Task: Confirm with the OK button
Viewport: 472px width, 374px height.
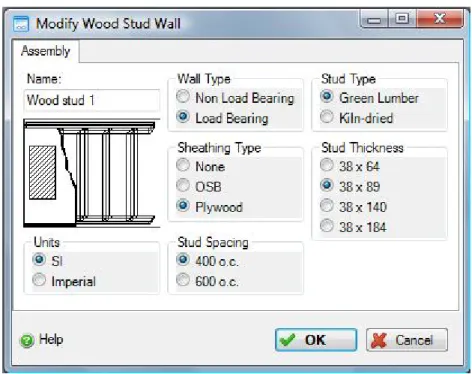Action: click(x=316, y=340)
